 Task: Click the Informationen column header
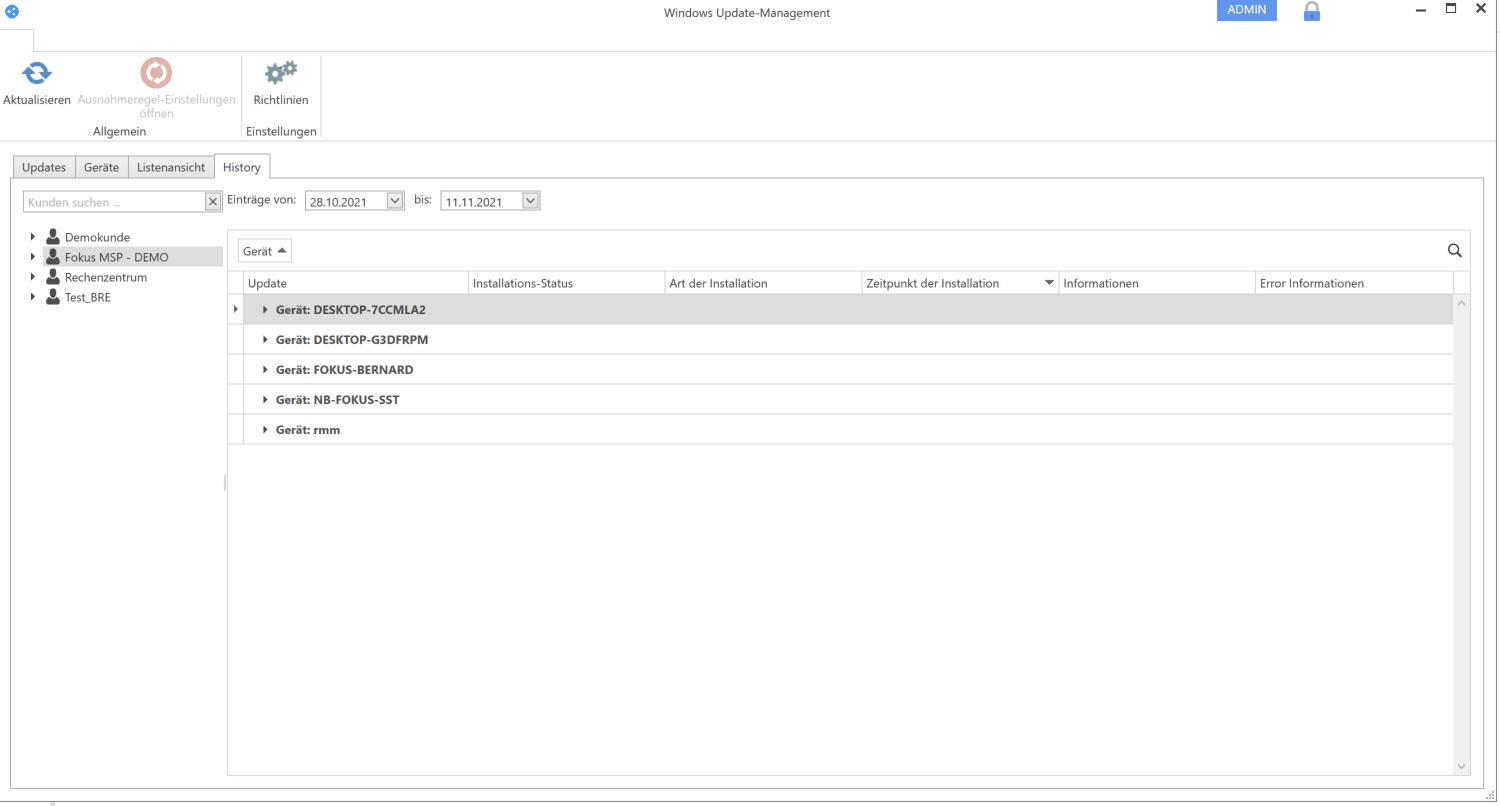1157,284
